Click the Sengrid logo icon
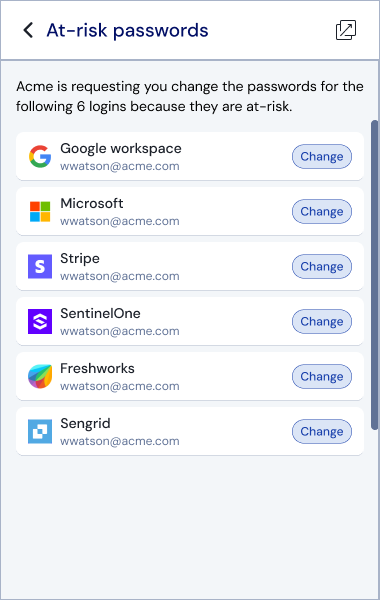Image resolution: width=380 pixels, height=600 pixels. [x=40, y=431]
